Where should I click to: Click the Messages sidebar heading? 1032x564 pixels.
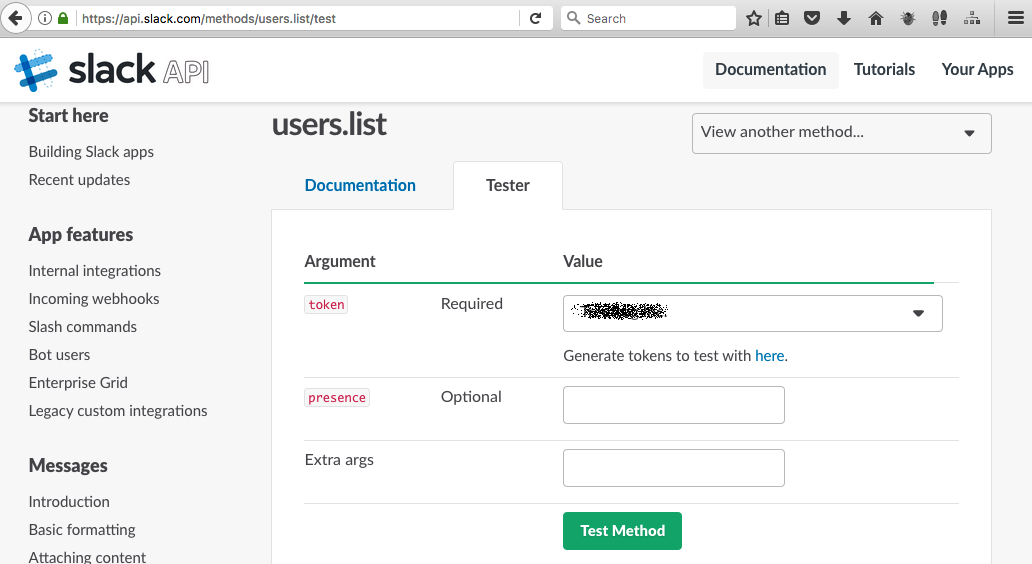point(68,466)
